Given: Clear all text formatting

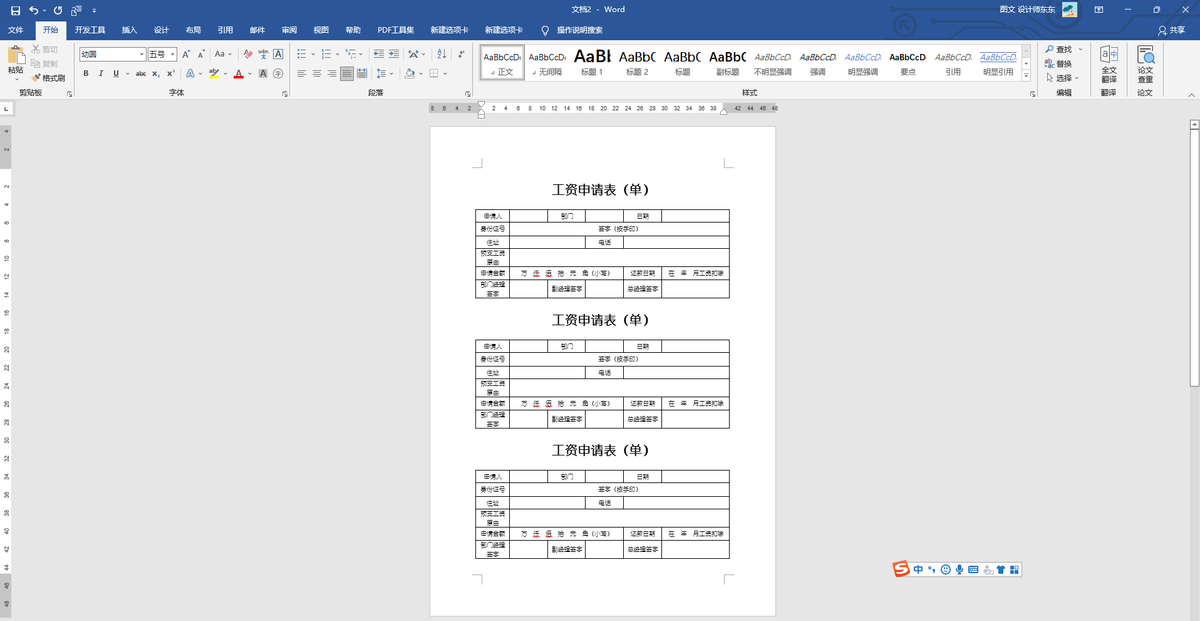Looking at the screenshot, I should (246, 55).
